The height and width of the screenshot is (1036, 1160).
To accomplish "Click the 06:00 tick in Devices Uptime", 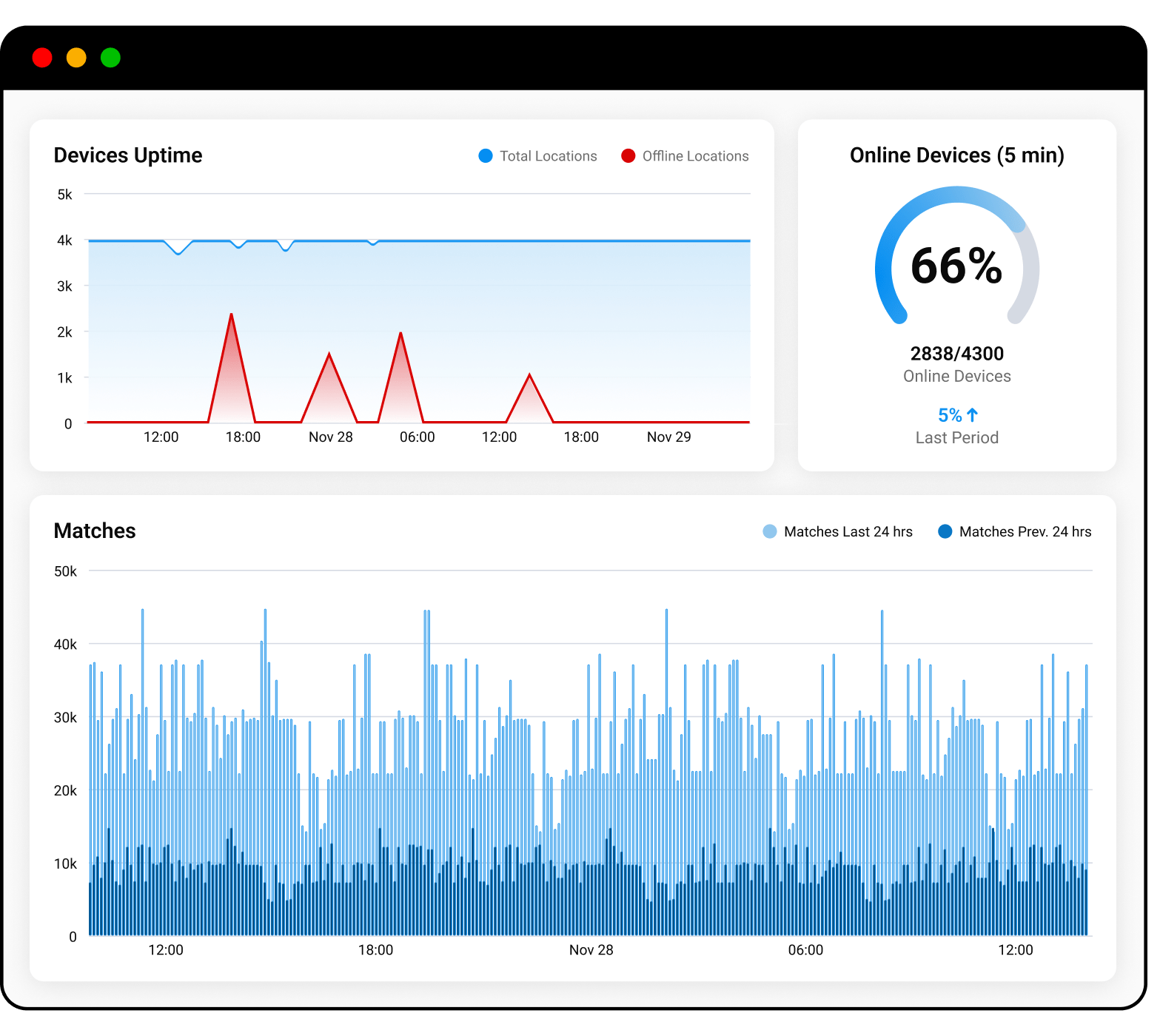I will pyautogui.click(x=418, y=437).
